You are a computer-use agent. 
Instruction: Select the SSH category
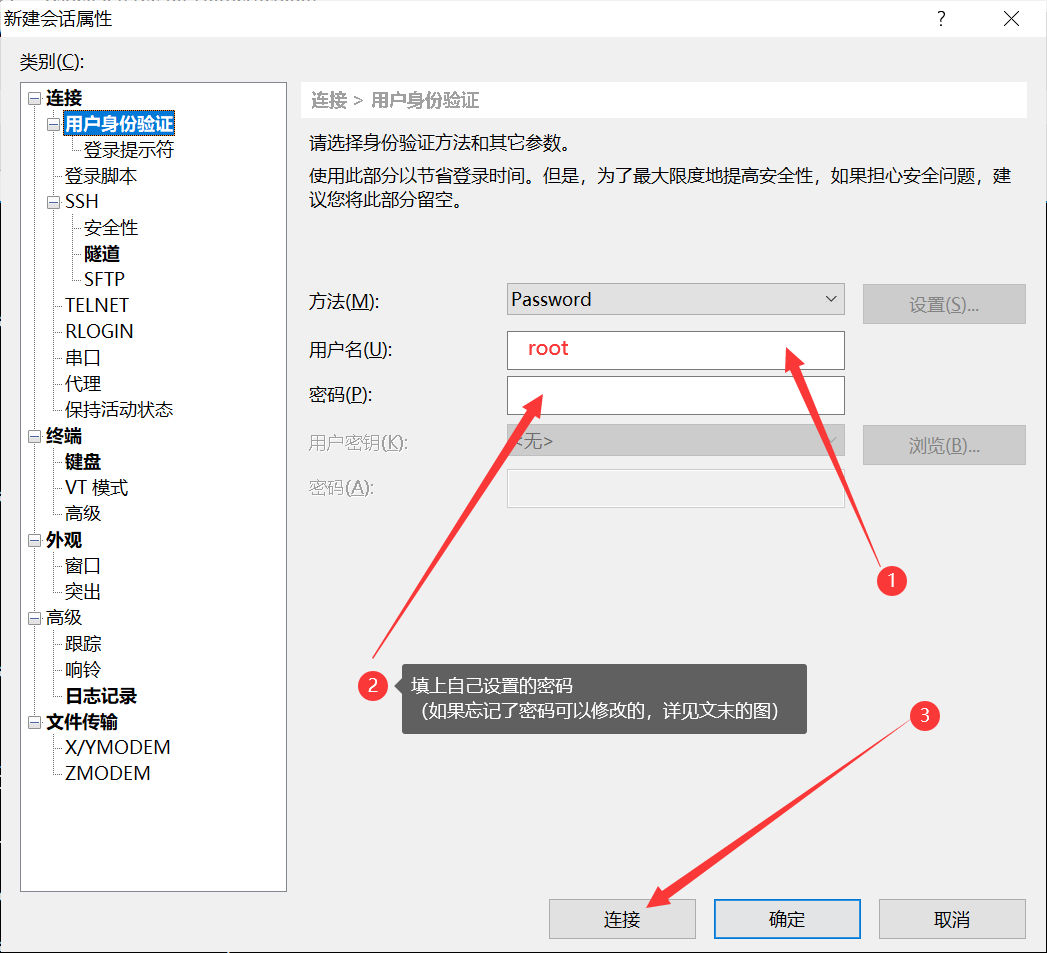tap(81, 202)
